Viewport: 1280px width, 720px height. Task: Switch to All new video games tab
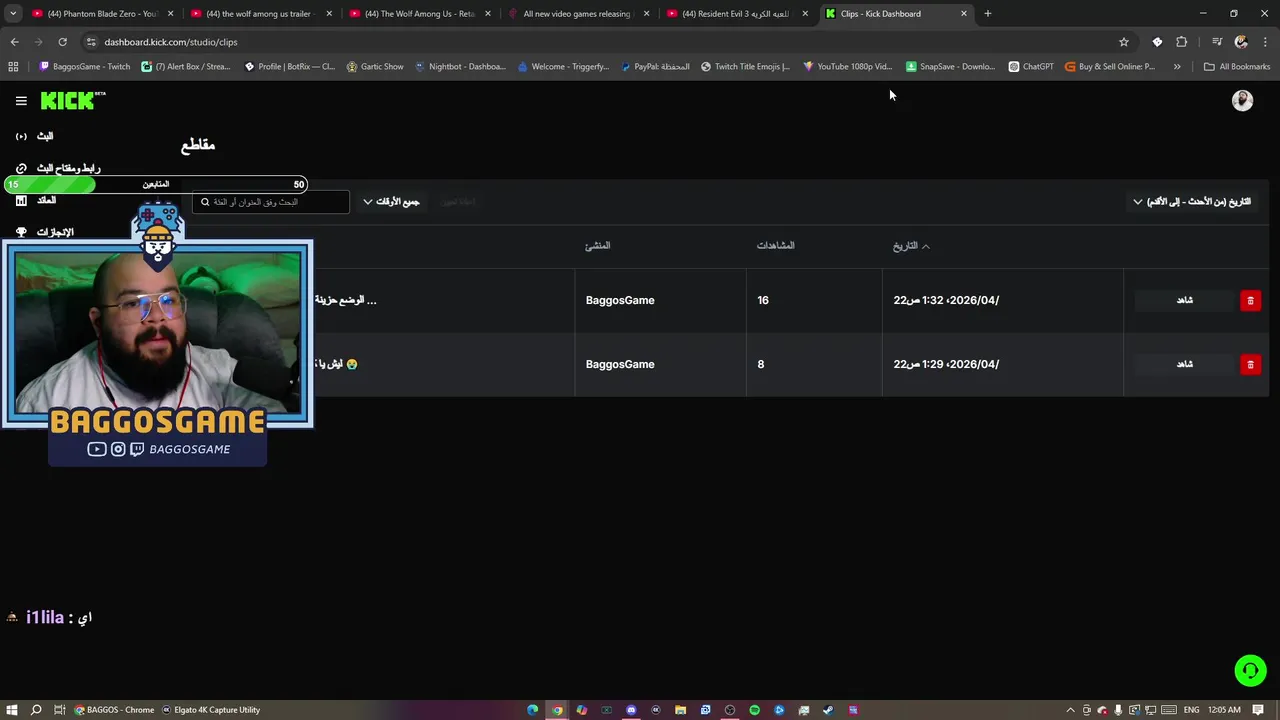(x=579, y=14)
